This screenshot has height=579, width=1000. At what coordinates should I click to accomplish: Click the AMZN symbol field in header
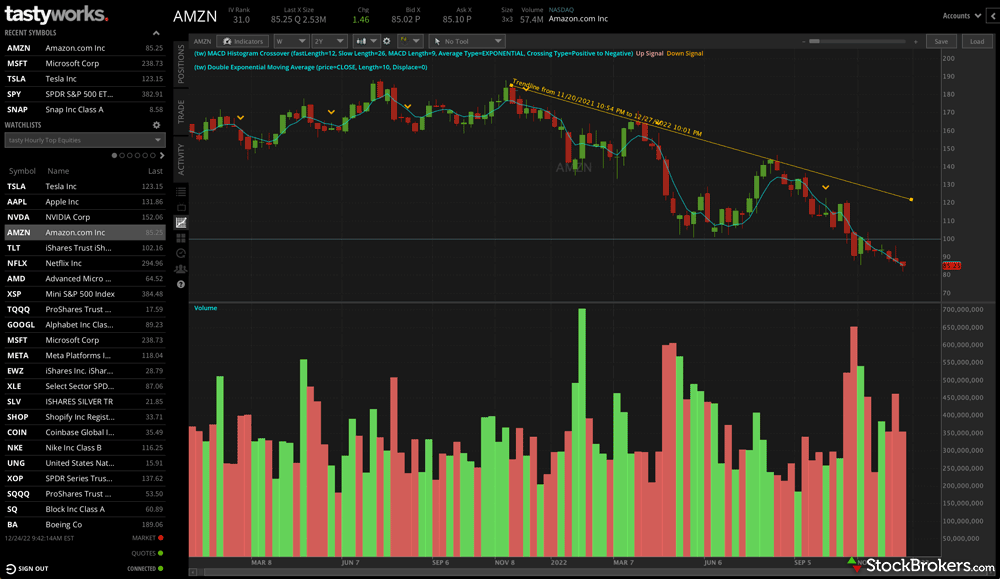pyautogui.click(x=195, y=17)
